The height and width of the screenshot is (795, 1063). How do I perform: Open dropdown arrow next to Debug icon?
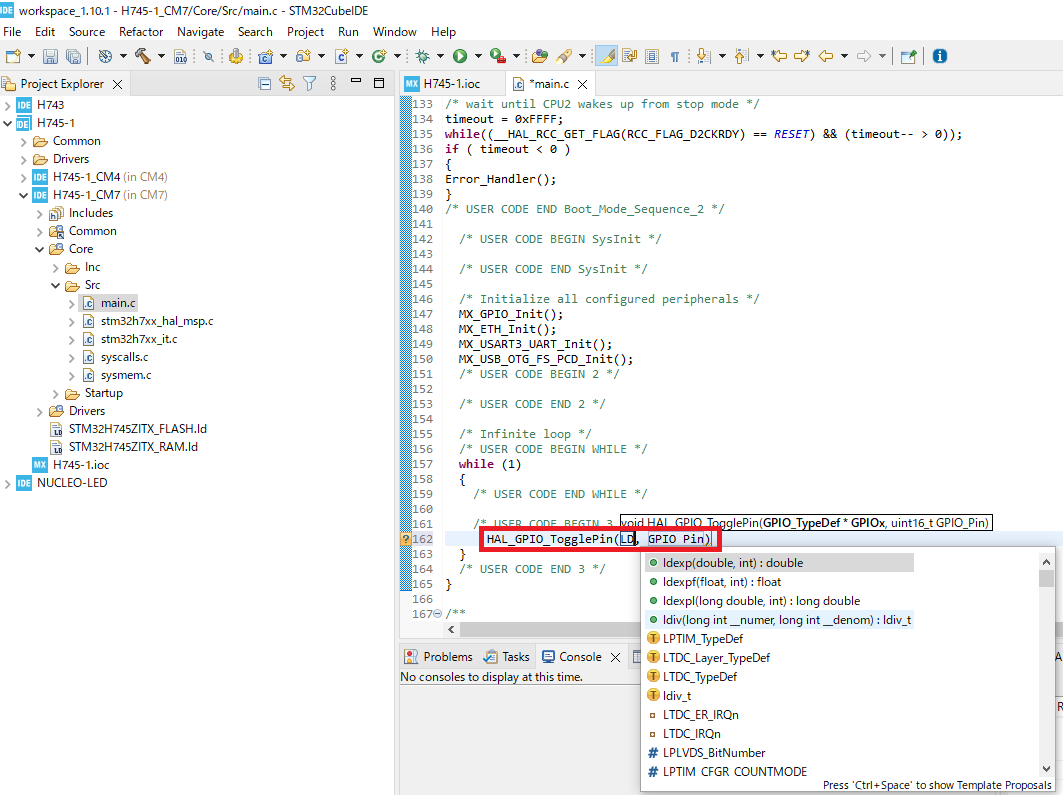pos(440,56)
